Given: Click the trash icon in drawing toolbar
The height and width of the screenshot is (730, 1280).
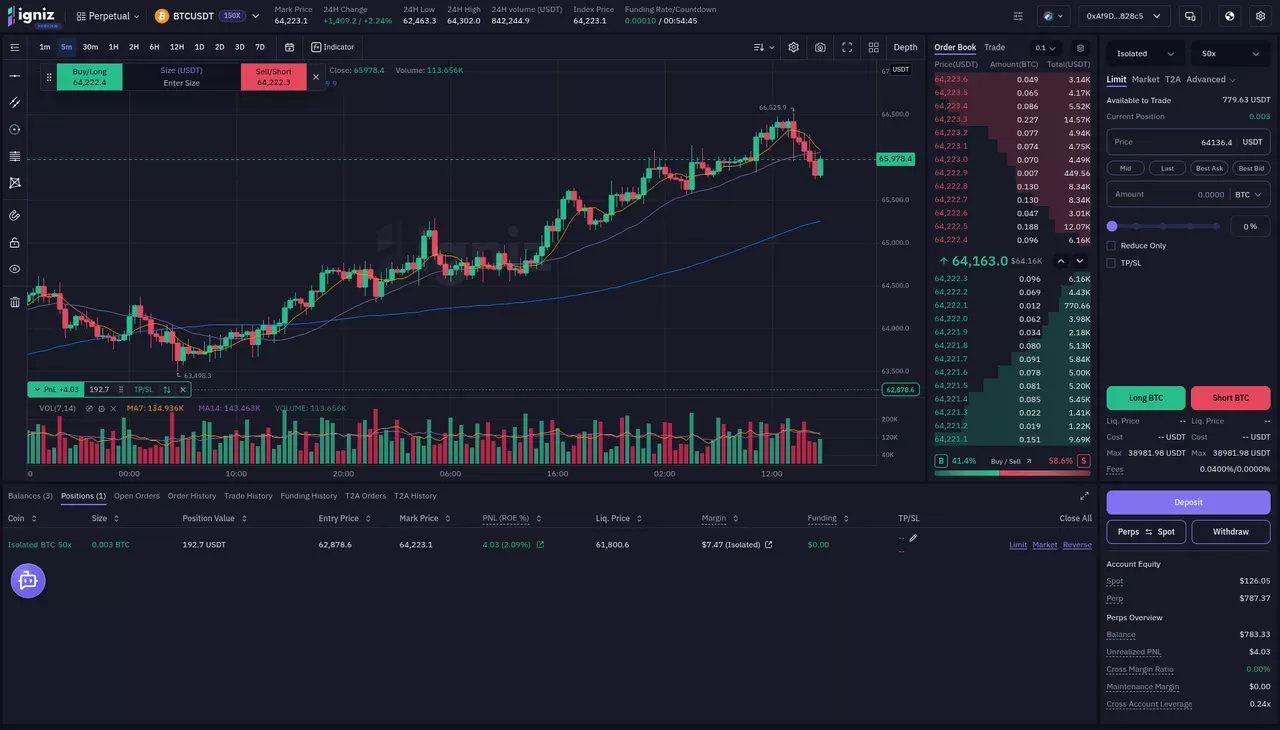Looking at the screenshot, I should pyautogui.click(x=15, y=302).
